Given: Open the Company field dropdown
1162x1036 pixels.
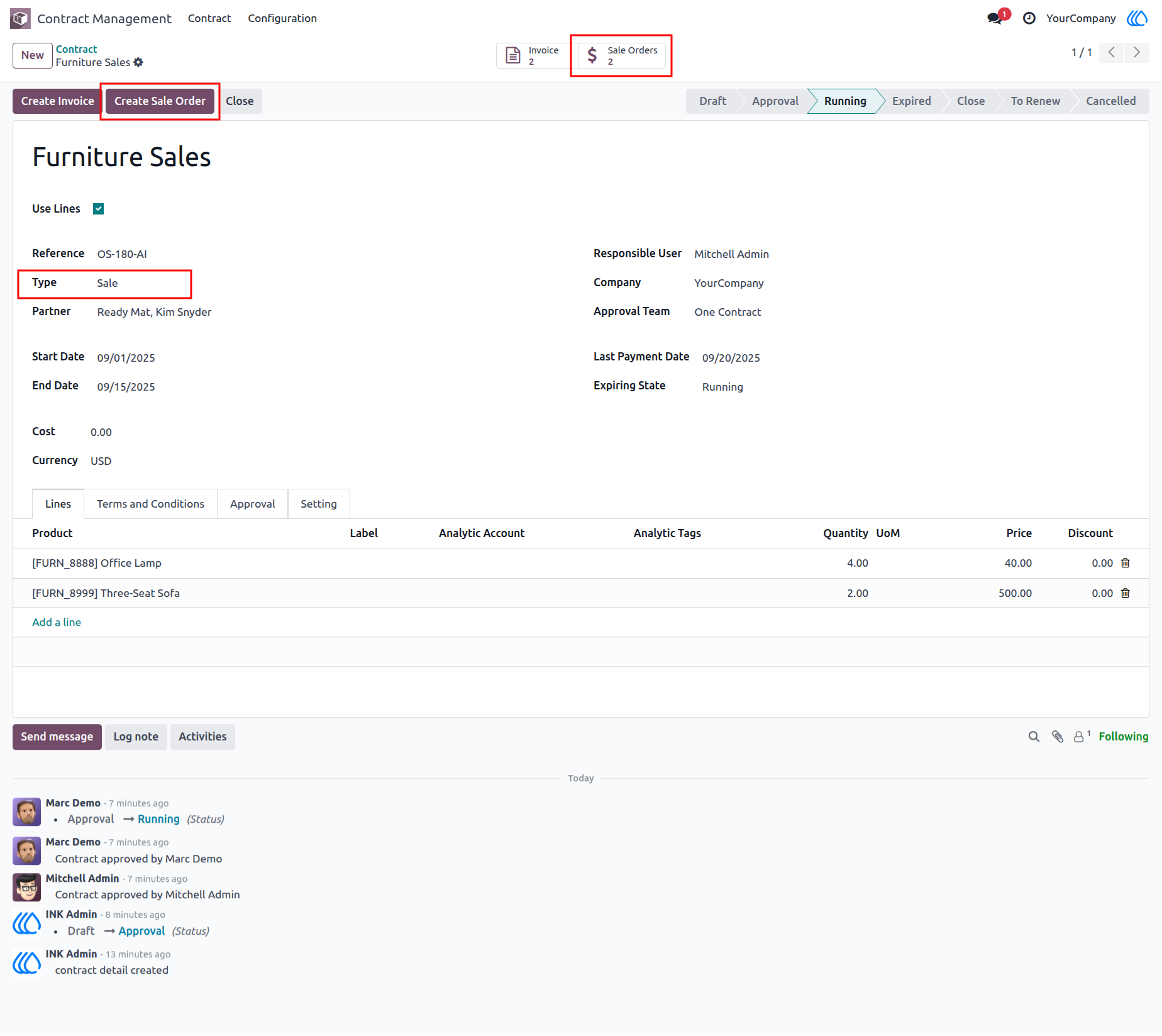Looking at the screenshot, I should [729, 283].
